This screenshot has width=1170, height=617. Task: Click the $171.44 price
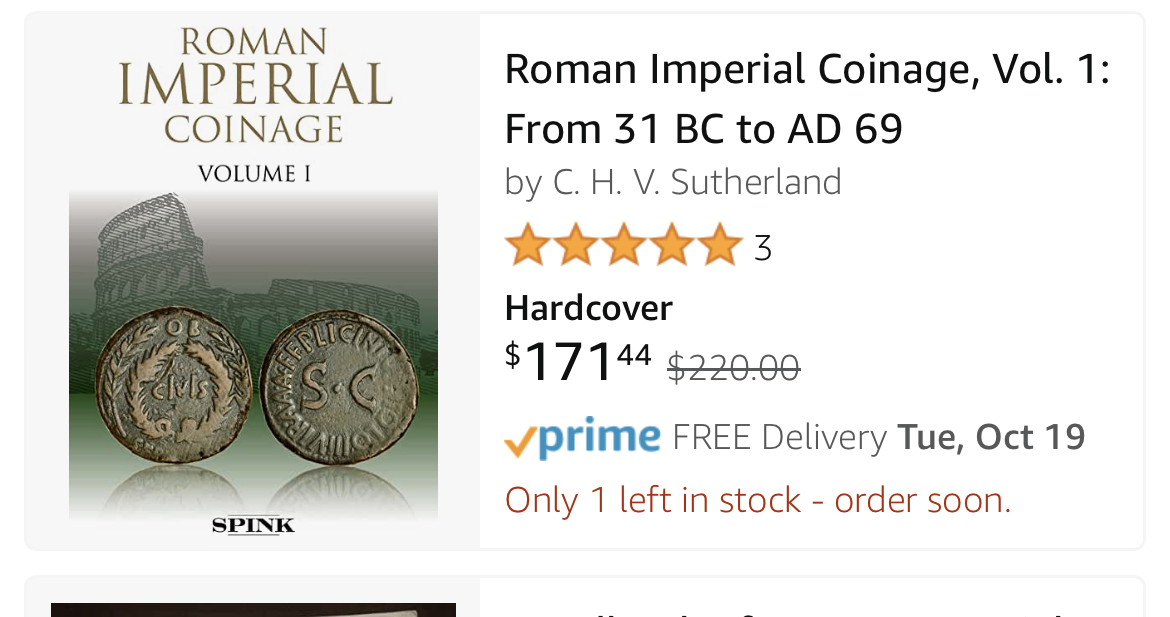click(579, 362)
